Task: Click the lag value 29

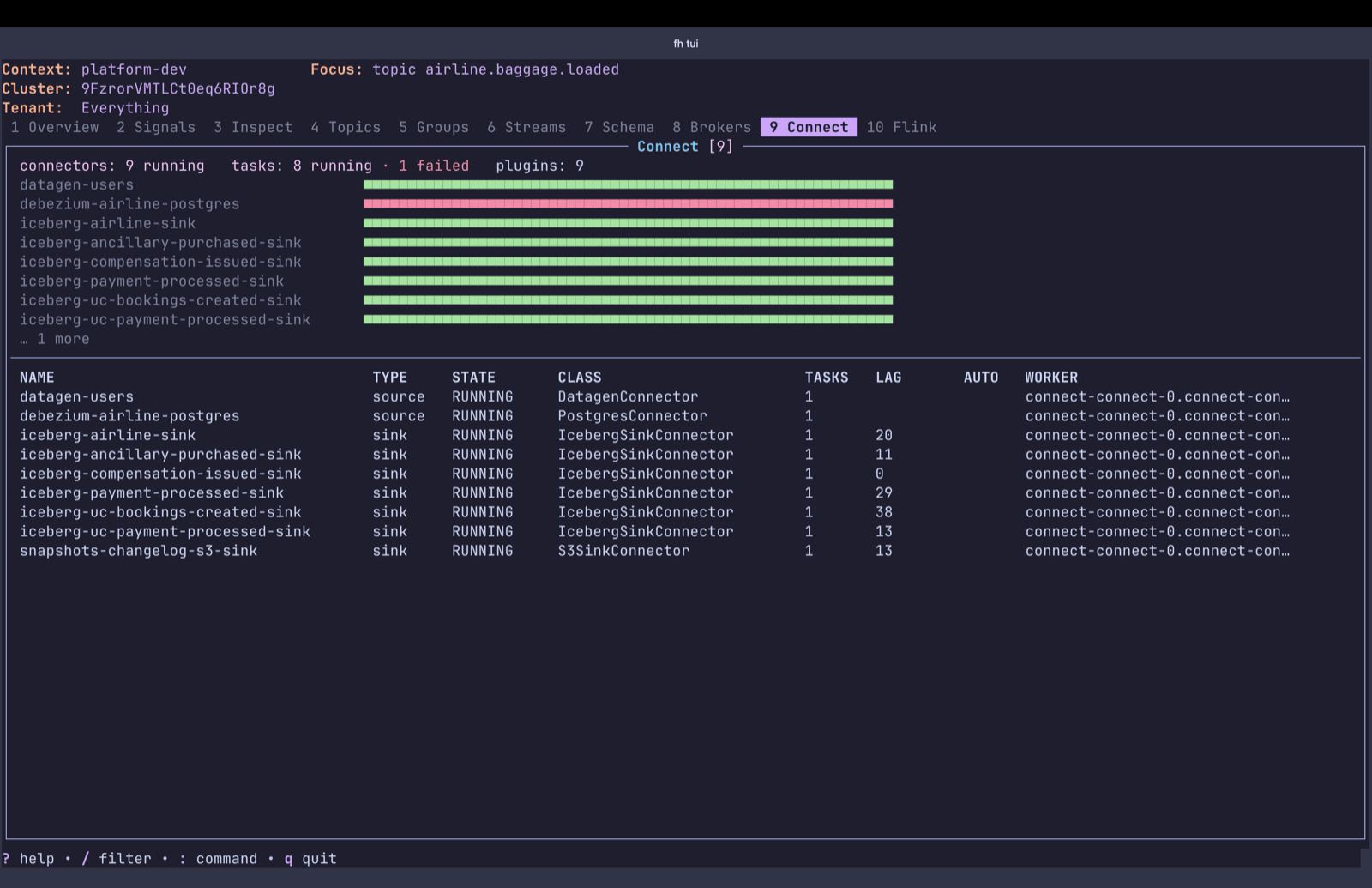Action: [884, 493]
